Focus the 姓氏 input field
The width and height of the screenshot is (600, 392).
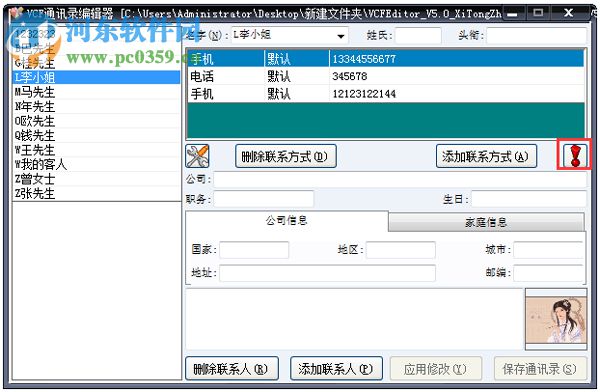pyautogui.click(x=418, y=36)
